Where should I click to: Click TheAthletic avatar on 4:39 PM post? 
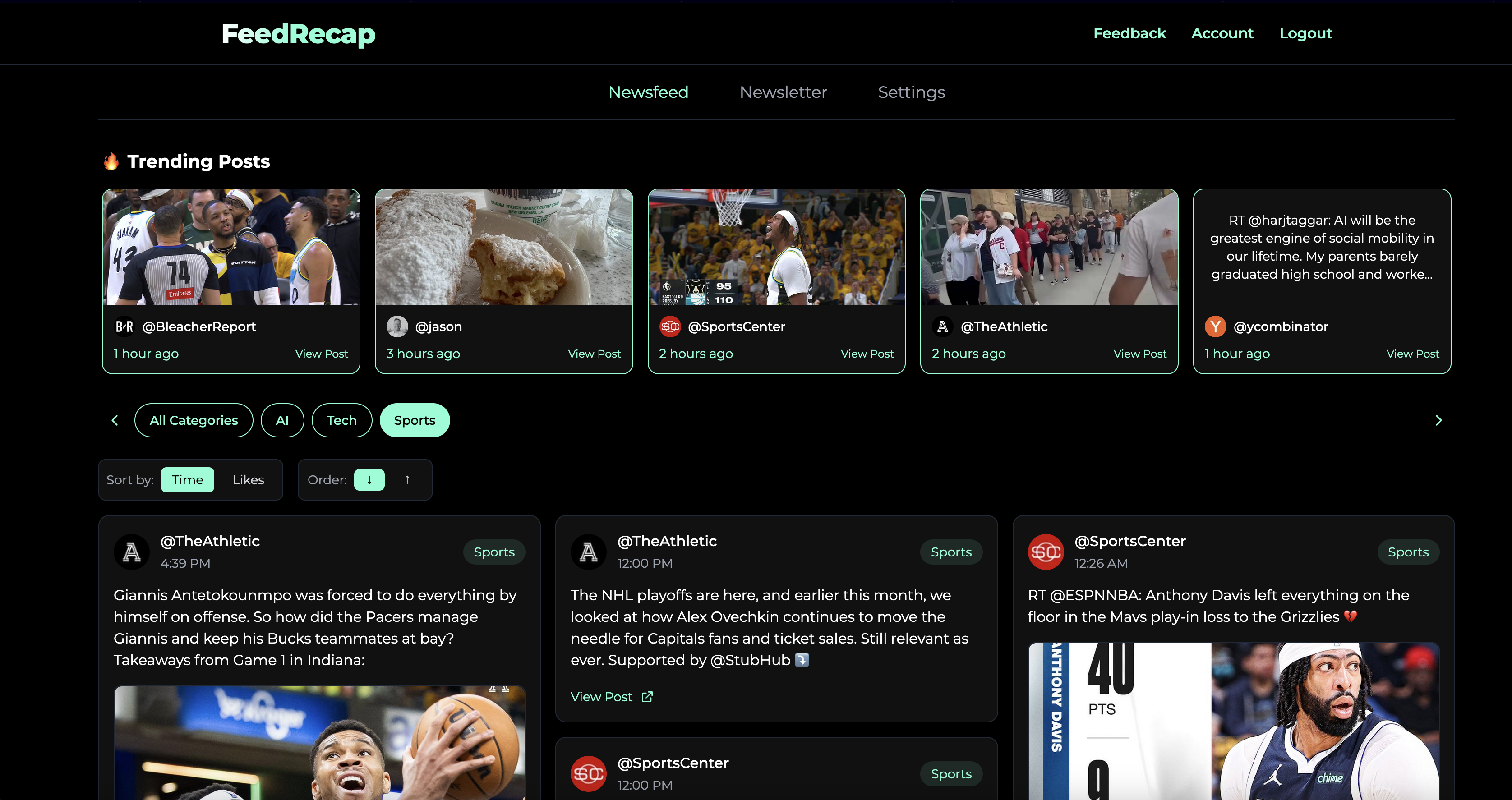click(x=131, y=552)
